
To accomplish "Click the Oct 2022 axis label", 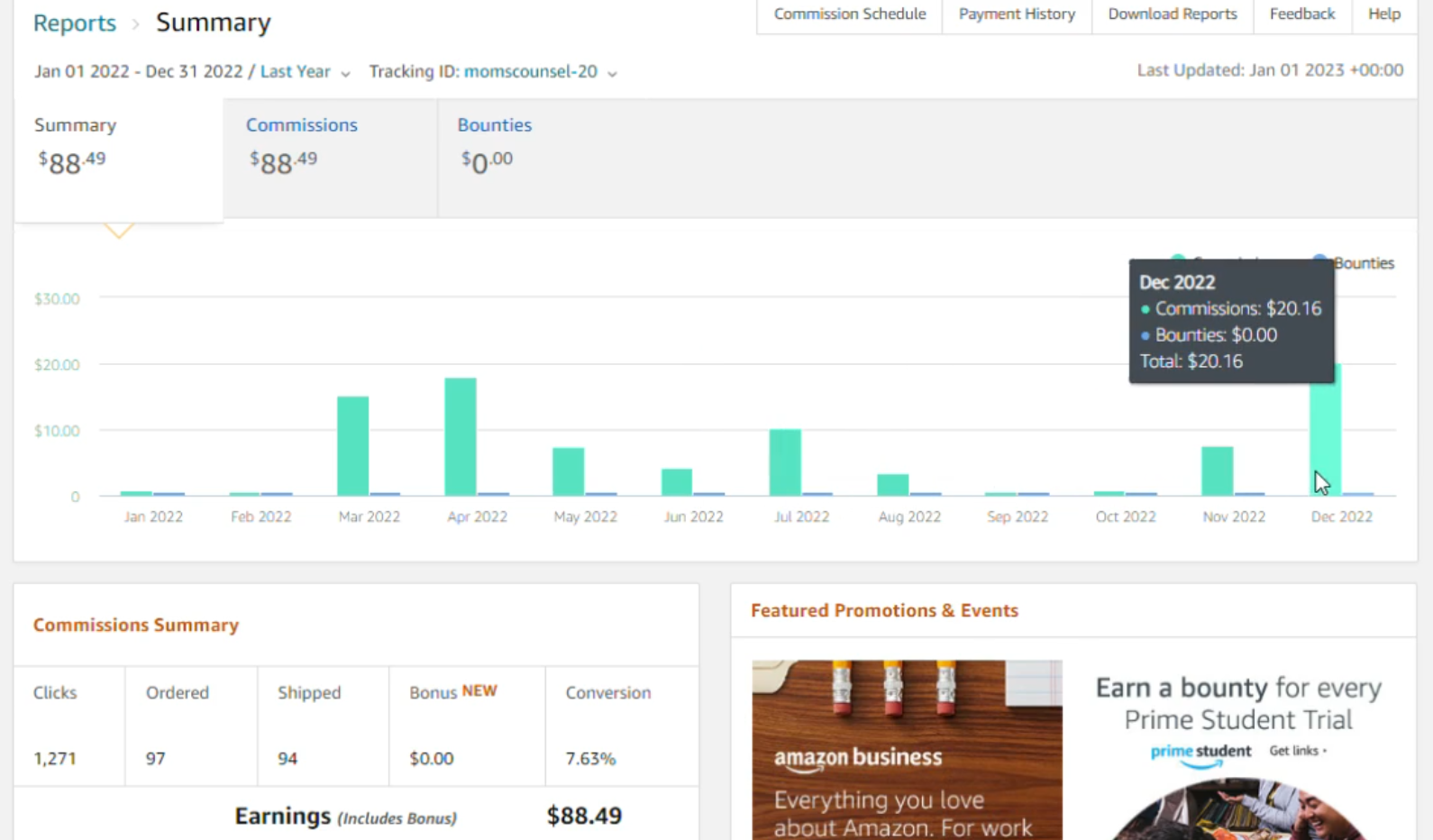I will coord(1126,516).
